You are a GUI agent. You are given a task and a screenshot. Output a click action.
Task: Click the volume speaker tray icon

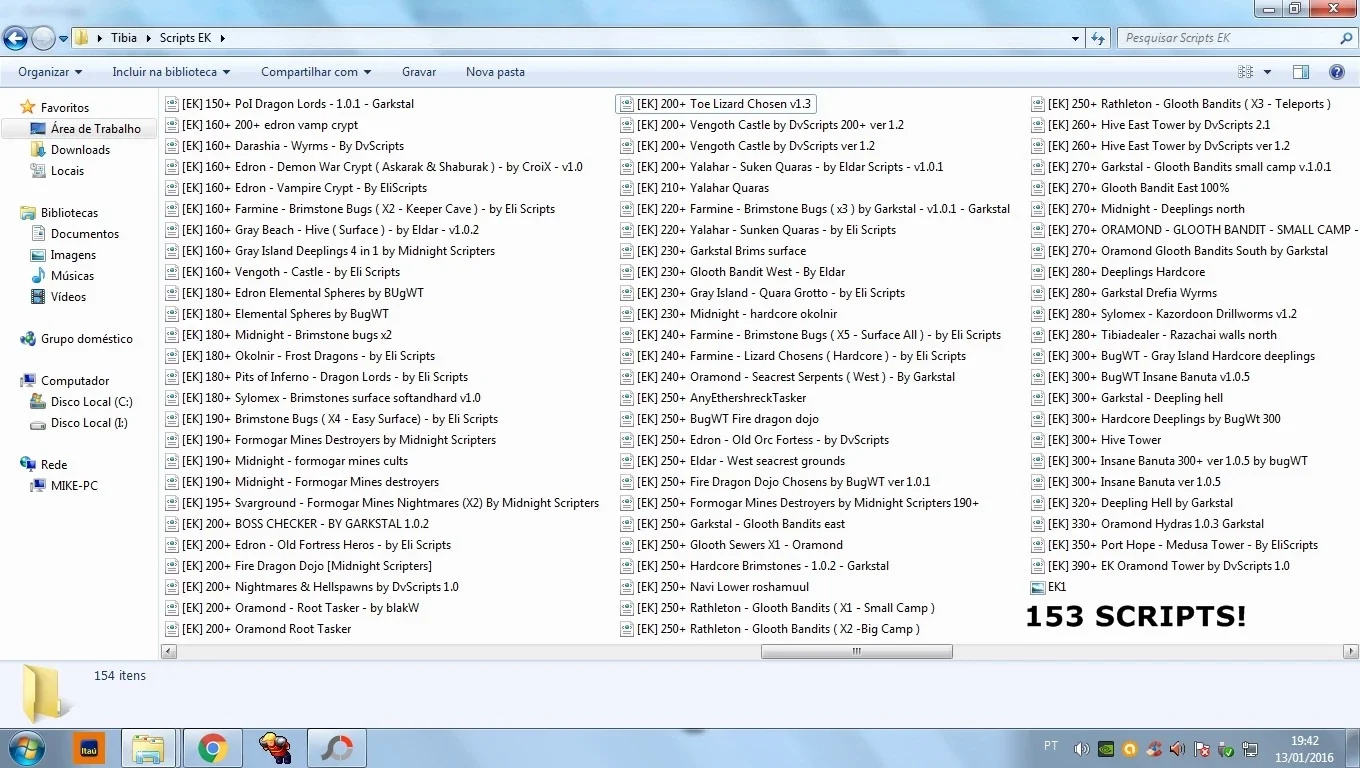pyautogui.click(x=1081, y=748)
